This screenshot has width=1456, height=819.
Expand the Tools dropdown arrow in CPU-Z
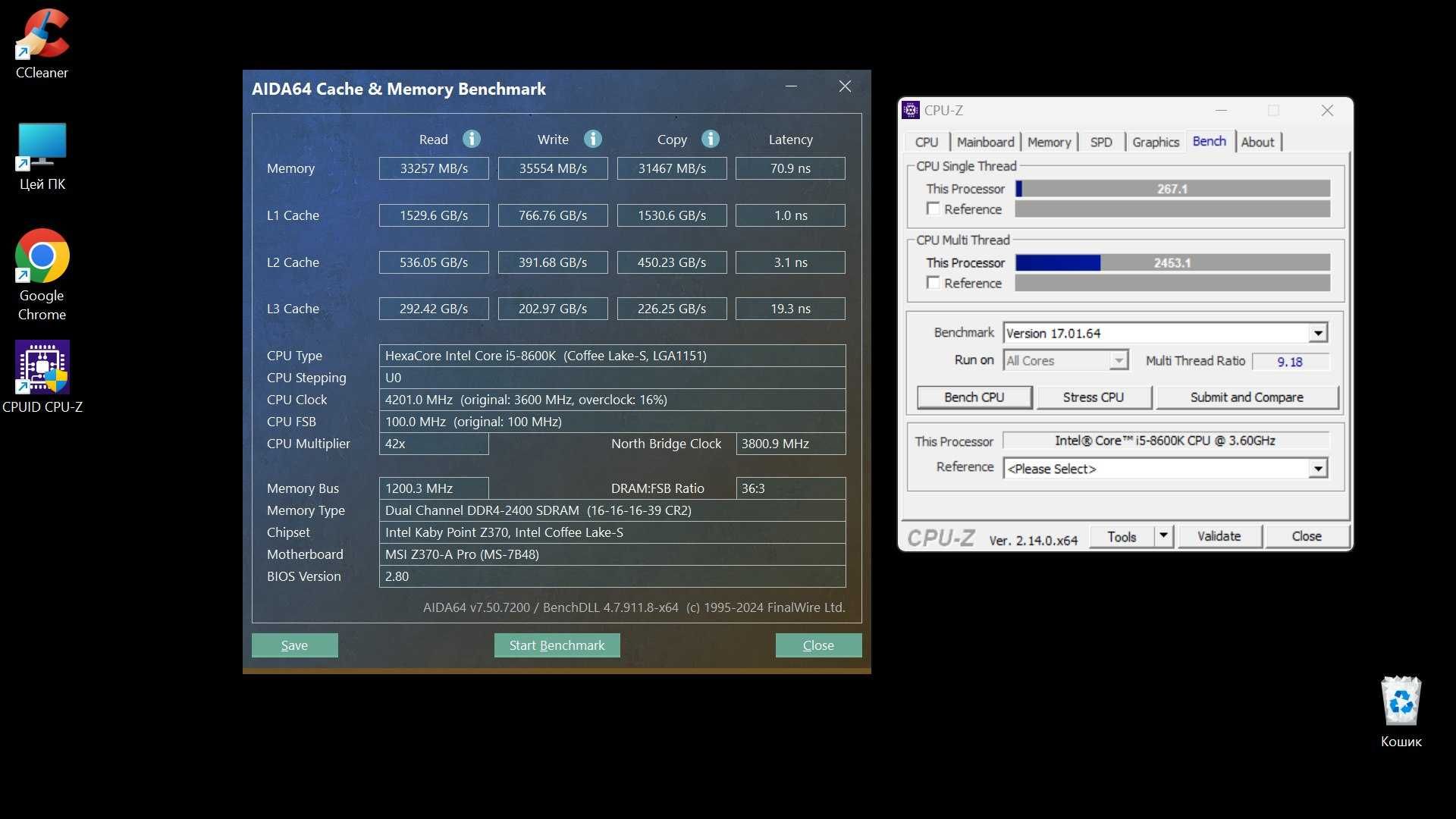pos(1163,536)
